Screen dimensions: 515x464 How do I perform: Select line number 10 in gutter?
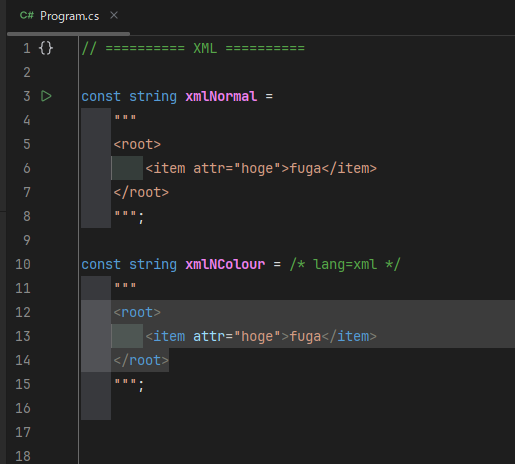pyautogui.click(x=23, y=264)
